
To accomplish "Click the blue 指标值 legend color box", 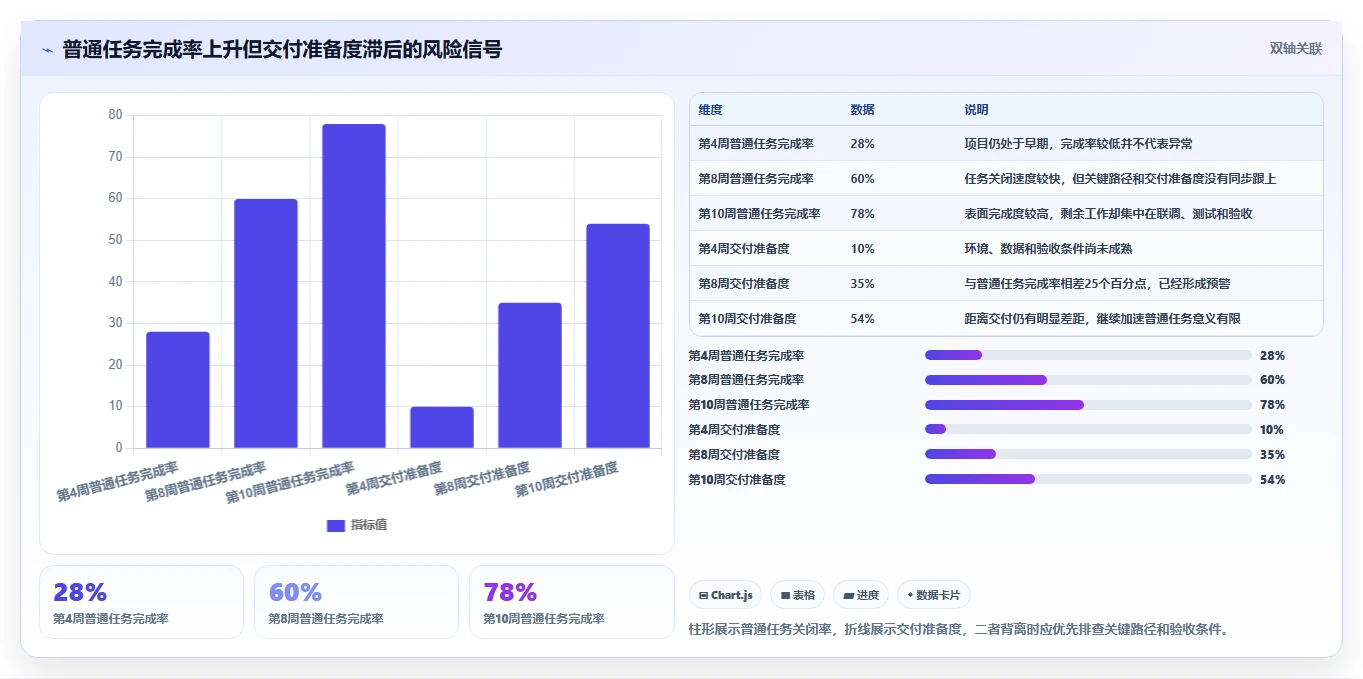I will [x=336, y=525].
